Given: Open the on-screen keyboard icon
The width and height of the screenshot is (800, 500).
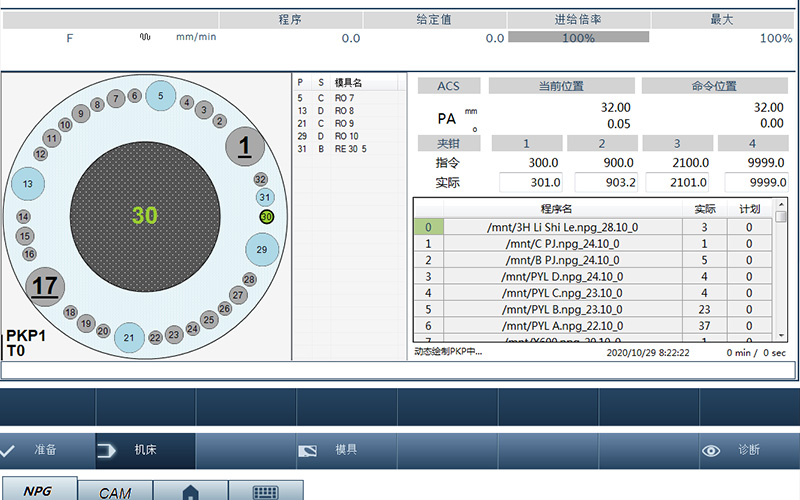Looking at the screenshot, I should 265,492.
